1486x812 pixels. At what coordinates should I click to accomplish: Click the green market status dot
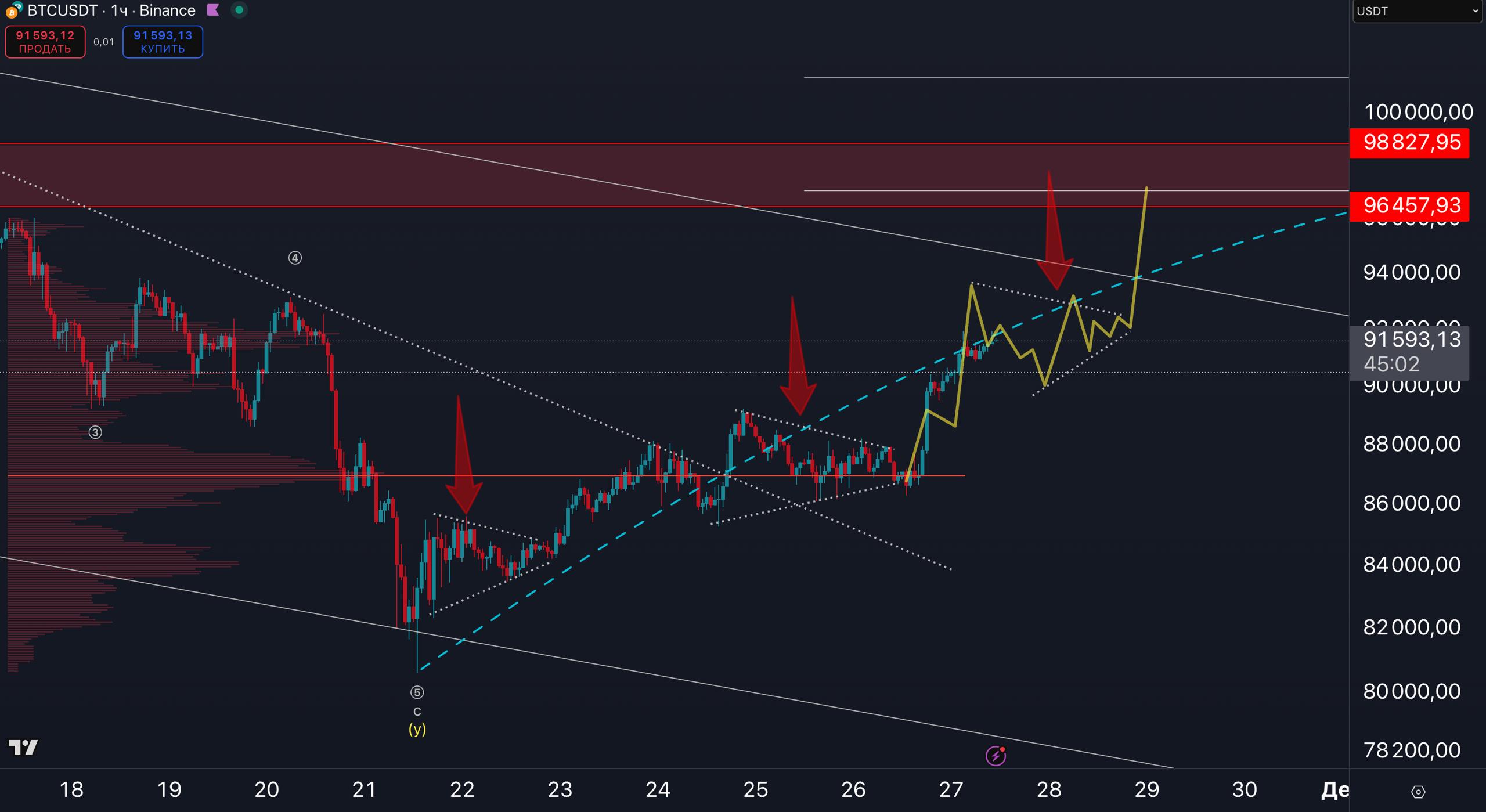pyautogui.click(x=239, y=10)
